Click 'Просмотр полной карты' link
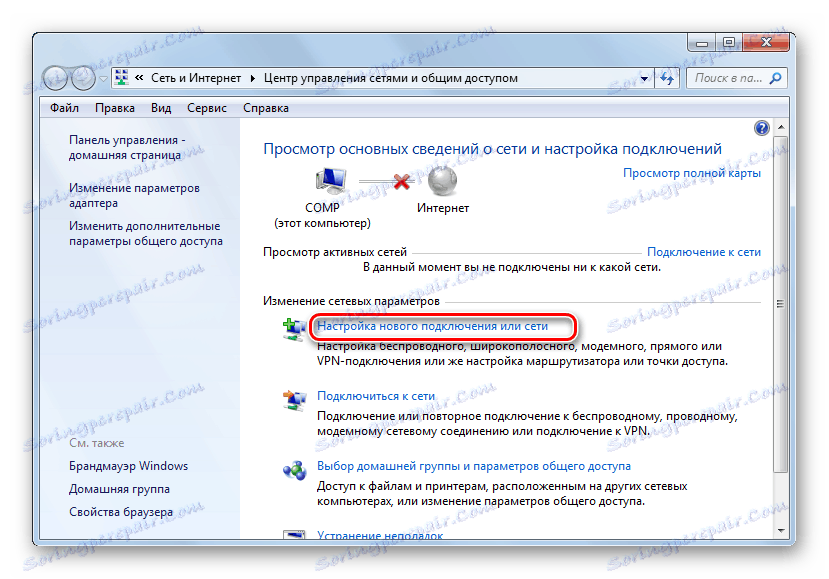 point(692,173)
